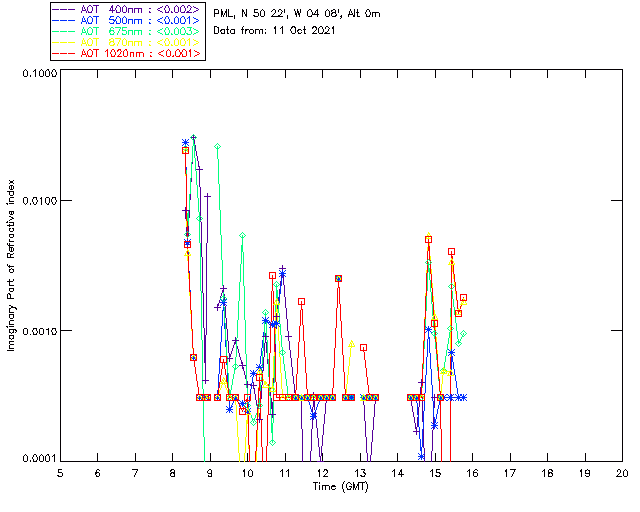
Task: Click the y-axis title Imaginary Part of Refractive index
Action: [x=11, y=265]
